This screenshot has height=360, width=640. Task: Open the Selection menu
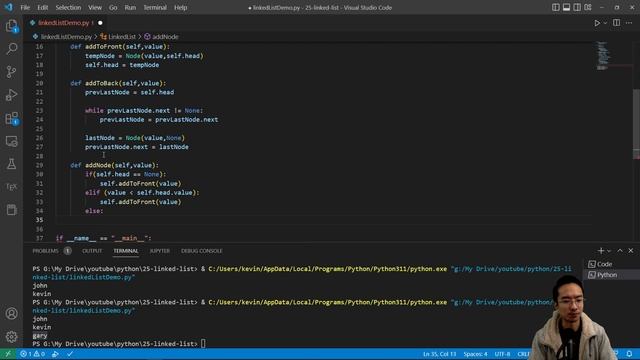[x=68, y=7]
